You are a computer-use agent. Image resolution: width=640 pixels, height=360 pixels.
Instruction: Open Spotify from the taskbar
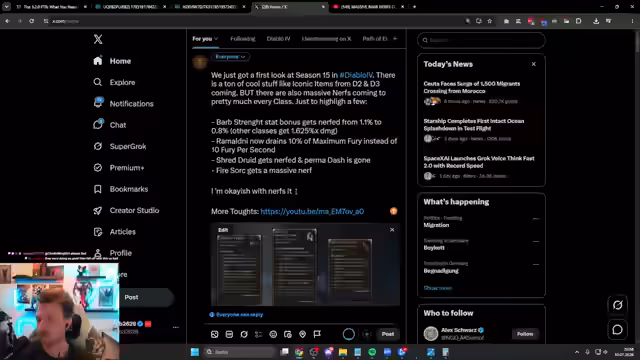click(372, 352)
